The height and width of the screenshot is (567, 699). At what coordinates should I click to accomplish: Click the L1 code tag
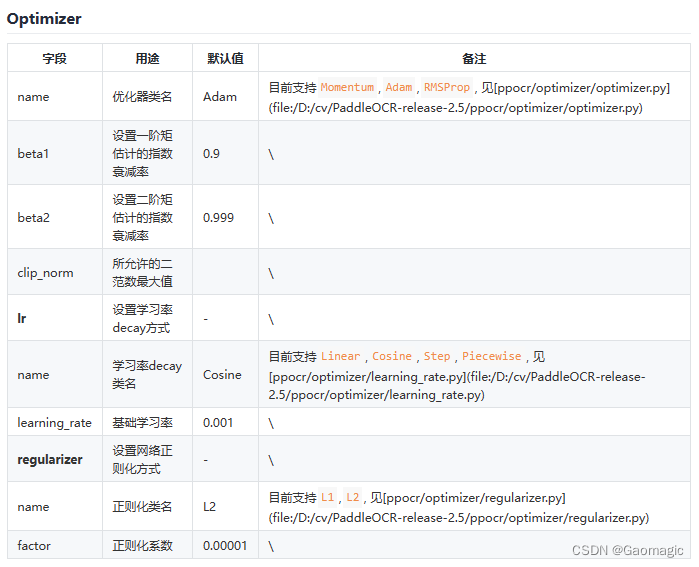328,497
